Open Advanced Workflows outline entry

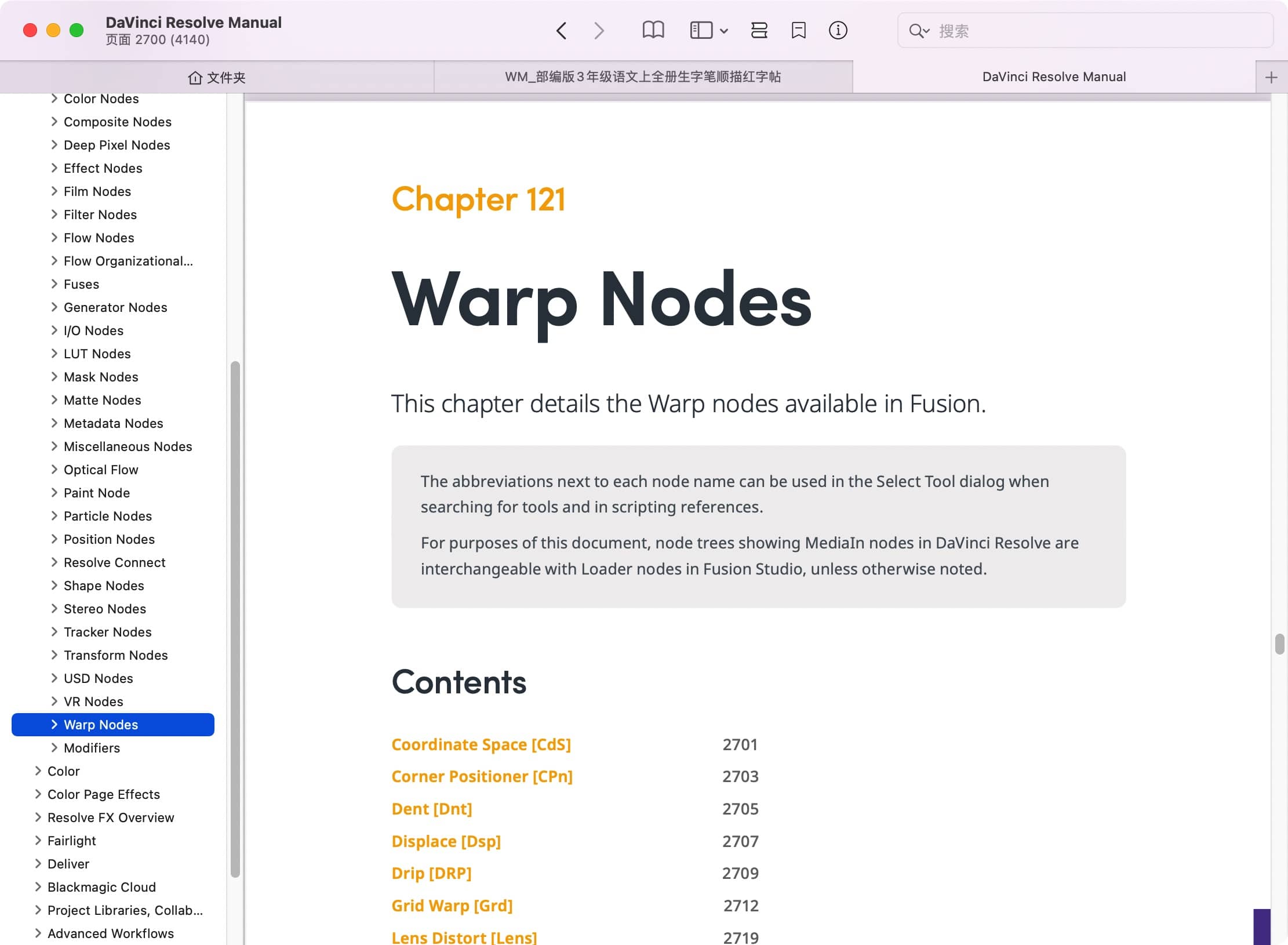tap(110, 933)
